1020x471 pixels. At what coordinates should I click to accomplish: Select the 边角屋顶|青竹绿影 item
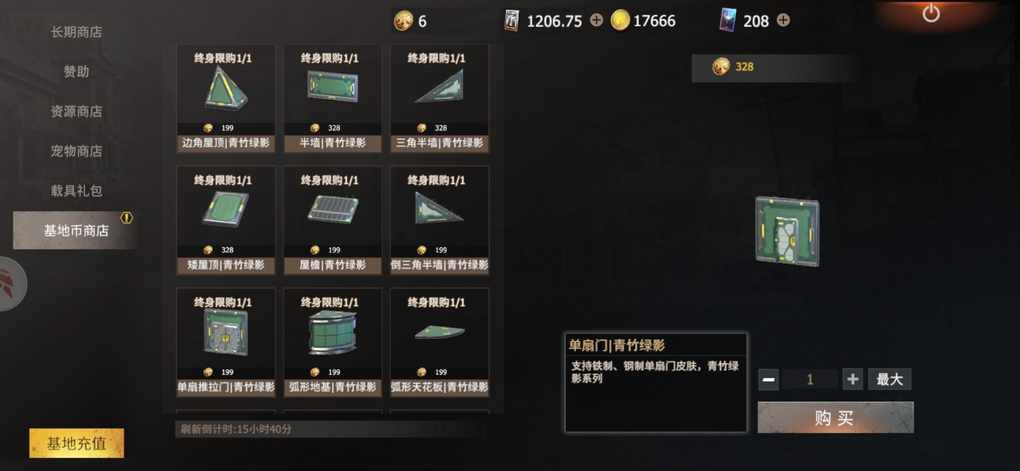click(226, 99)
